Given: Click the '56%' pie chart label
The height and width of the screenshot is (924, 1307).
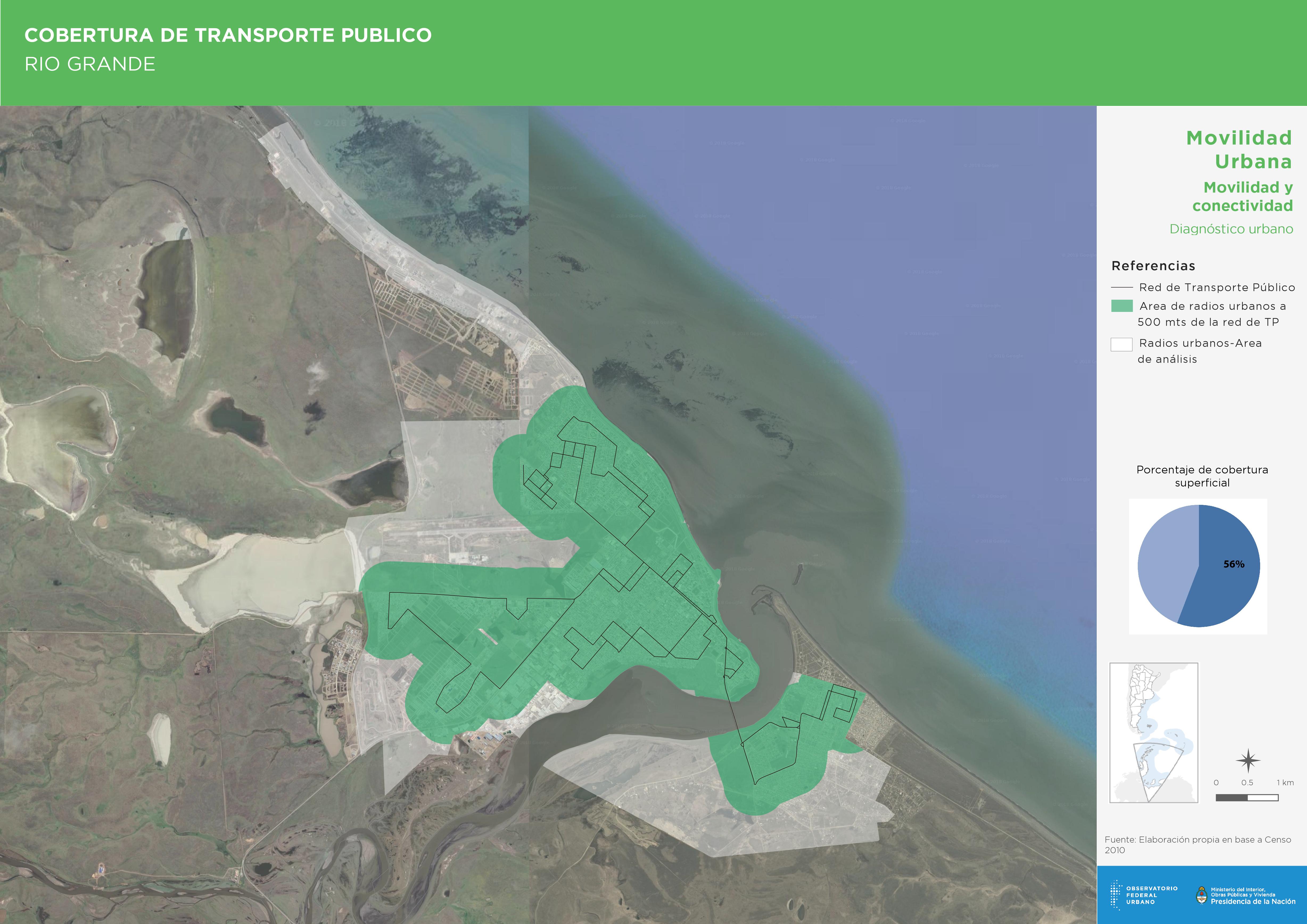Looking at the screenshot, I should (1234, 564).
